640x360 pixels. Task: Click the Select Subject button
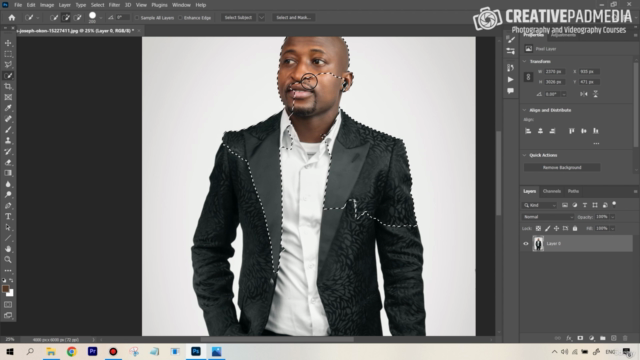(238, 18)
